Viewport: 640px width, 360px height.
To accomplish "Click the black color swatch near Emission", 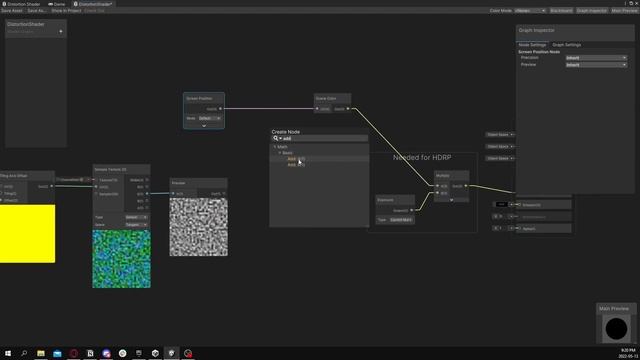I will pos(501,204).
